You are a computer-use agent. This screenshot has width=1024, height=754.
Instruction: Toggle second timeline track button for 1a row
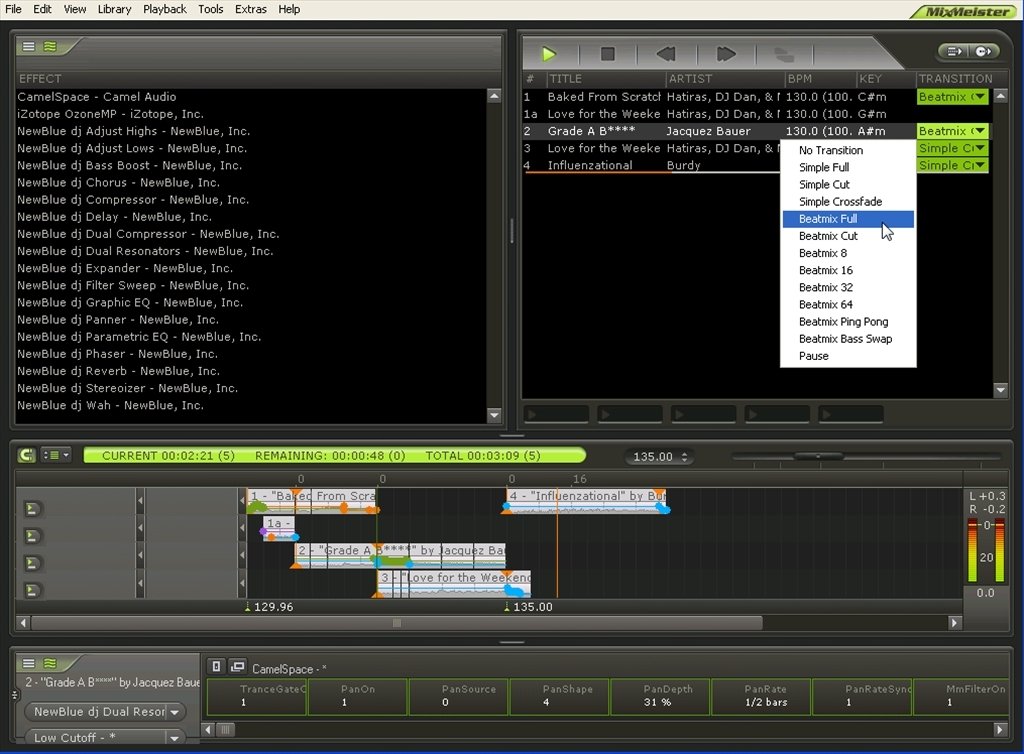click(31, 535)
